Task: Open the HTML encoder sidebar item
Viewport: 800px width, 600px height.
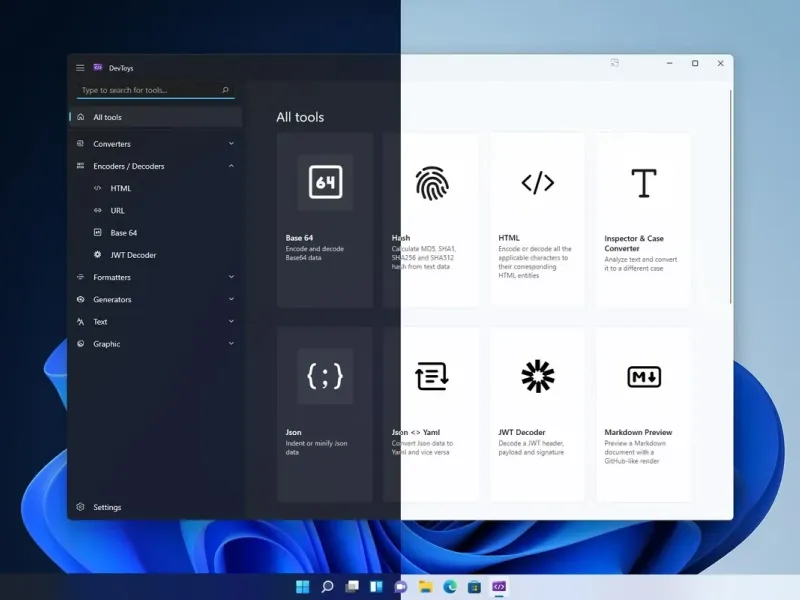Action: [156, 188]
